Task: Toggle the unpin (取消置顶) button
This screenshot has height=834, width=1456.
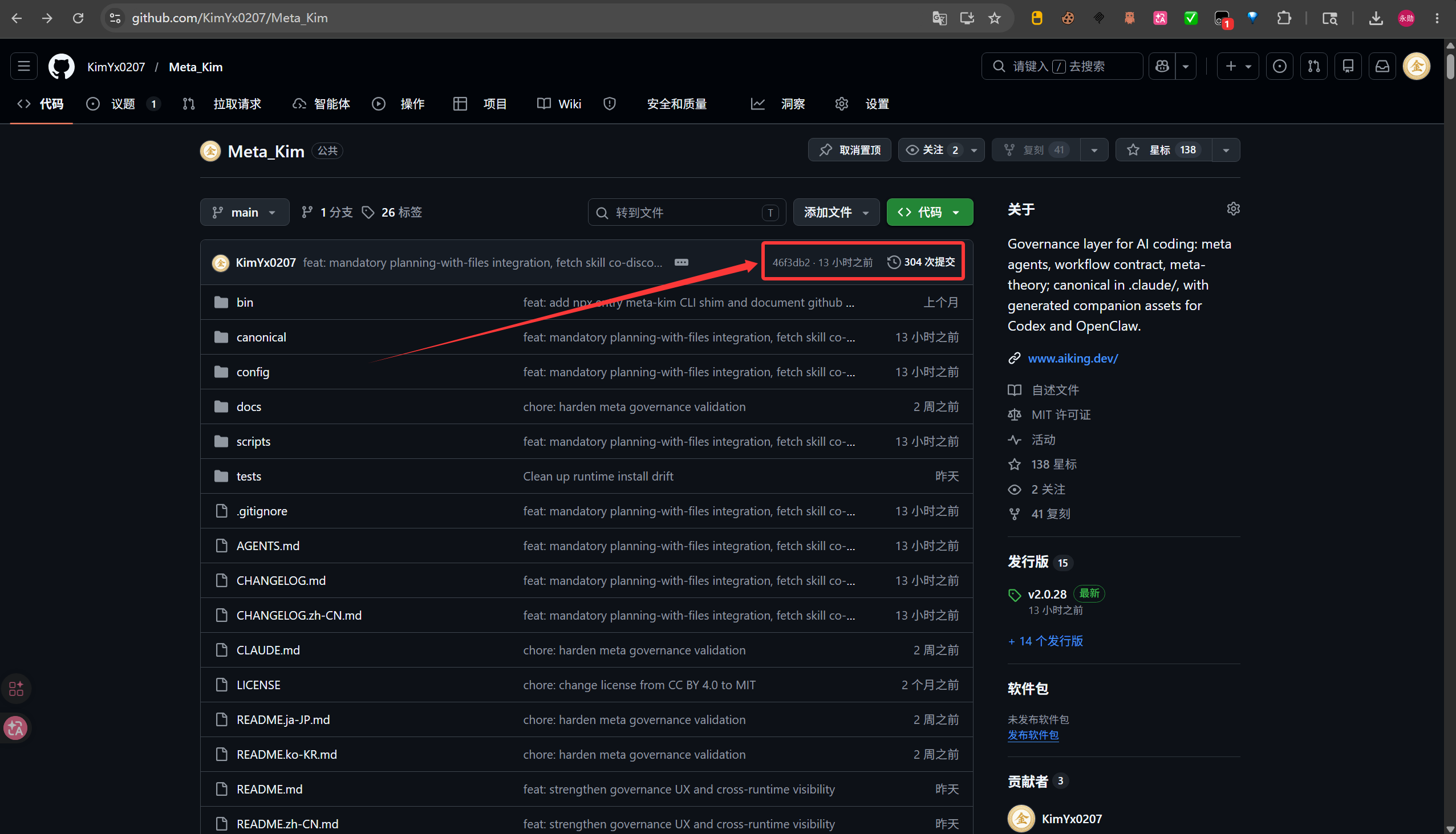Action: coord(850,150)
